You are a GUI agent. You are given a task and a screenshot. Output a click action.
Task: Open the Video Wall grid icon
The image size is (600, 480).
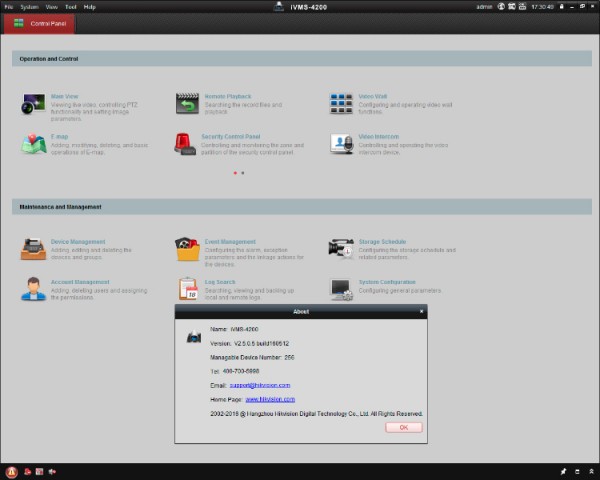[341, 104]
